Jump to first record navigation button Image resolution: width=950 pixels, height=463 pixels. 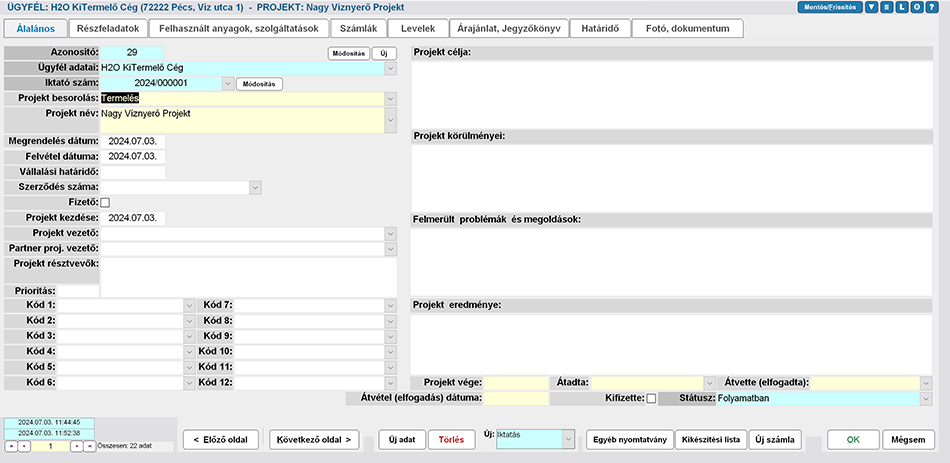(x=10, y=446)
